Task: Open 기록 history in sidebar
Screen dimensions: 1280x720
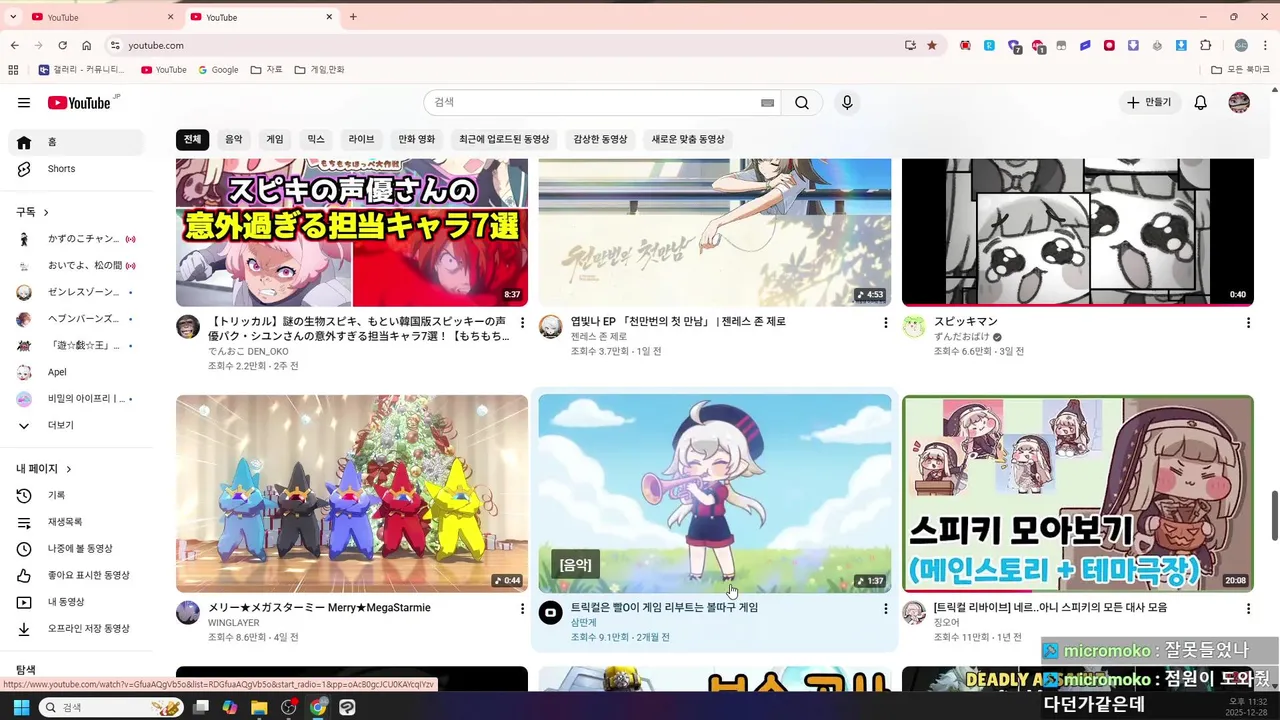Action: point(76,496)
